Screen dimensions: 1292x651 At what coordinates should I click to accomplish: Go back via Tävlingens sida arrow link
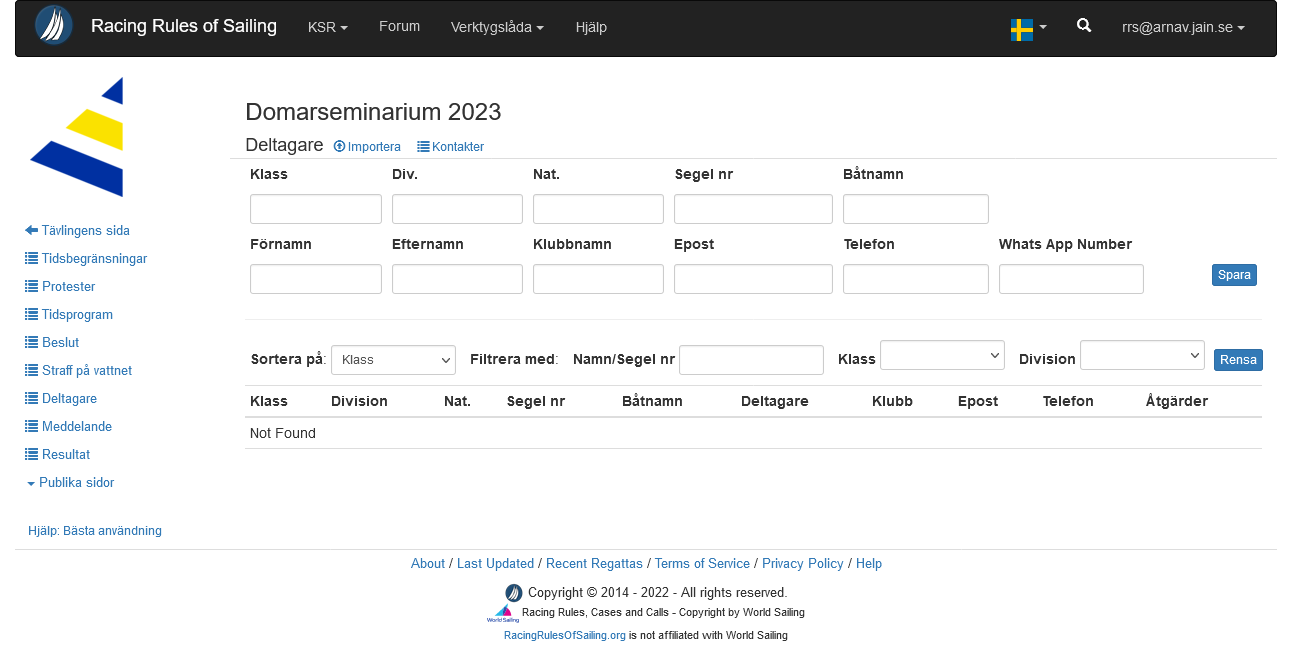(x=77, y=231)
